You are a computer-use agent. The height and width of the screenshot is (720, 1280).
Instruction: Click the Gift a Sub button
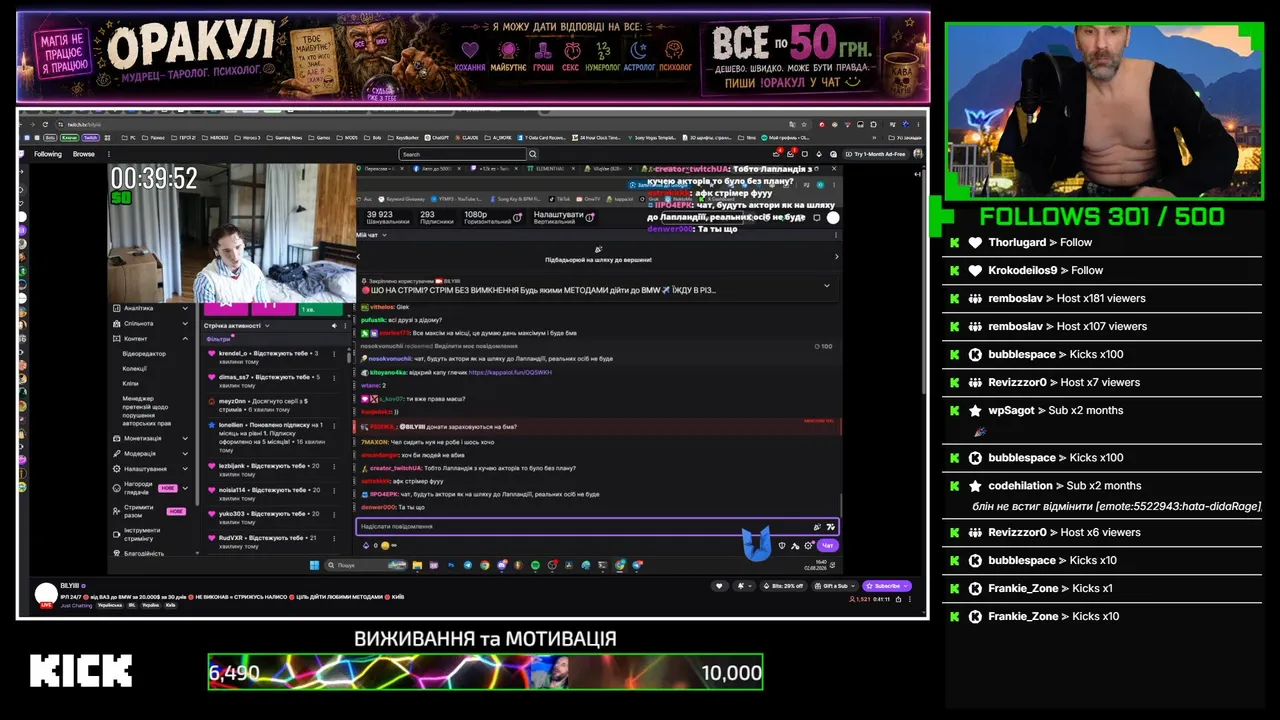click(837, 586)
